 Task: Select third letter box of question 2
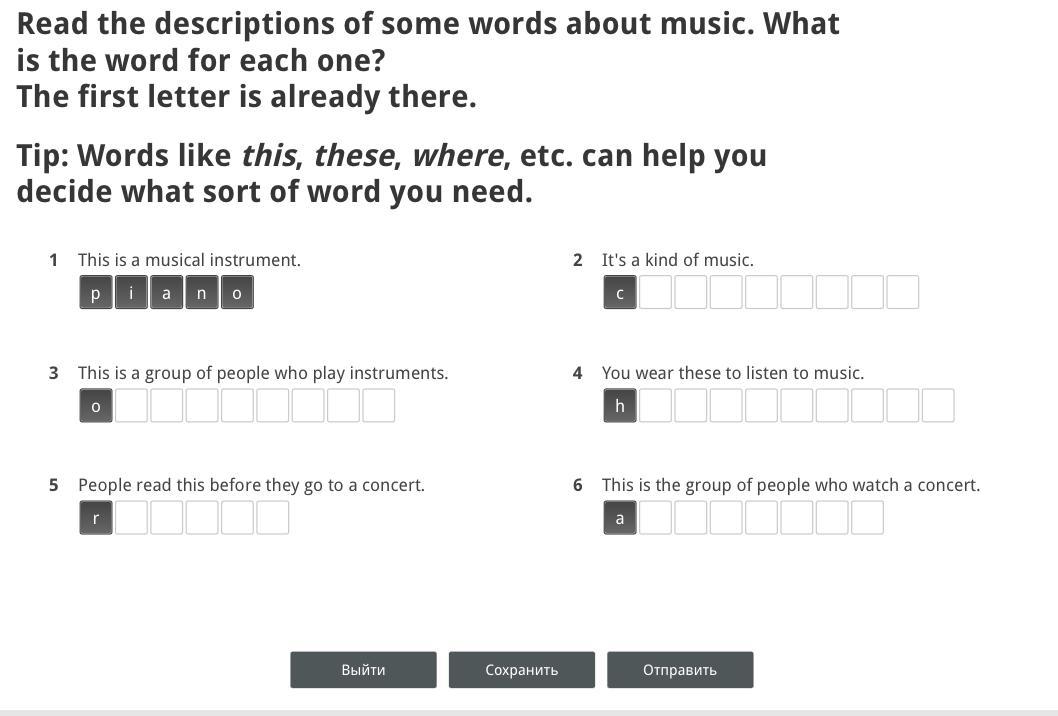click(690, 293)
